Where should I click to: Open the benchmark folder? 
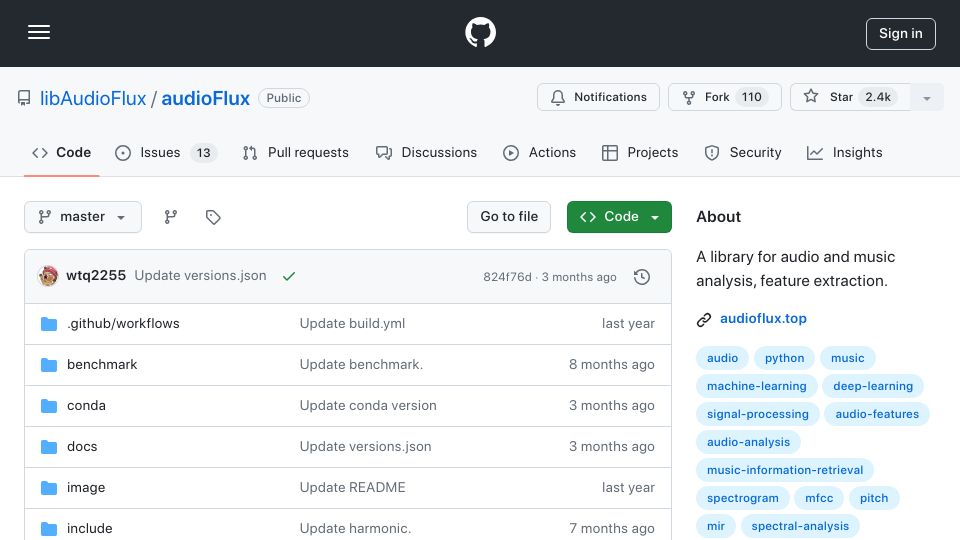(x=102, y=364)
